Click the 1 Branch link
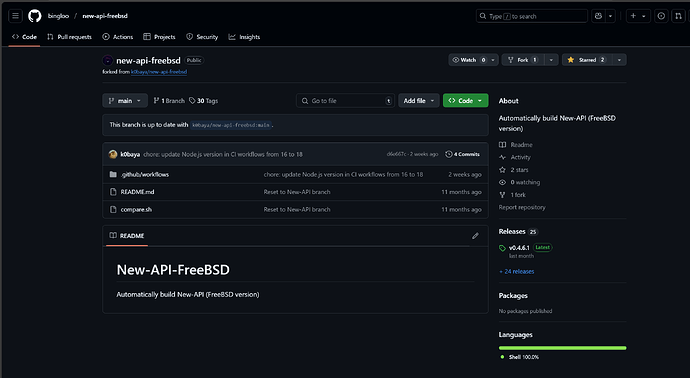Viewport: 690px width, 378px height. 169,101
